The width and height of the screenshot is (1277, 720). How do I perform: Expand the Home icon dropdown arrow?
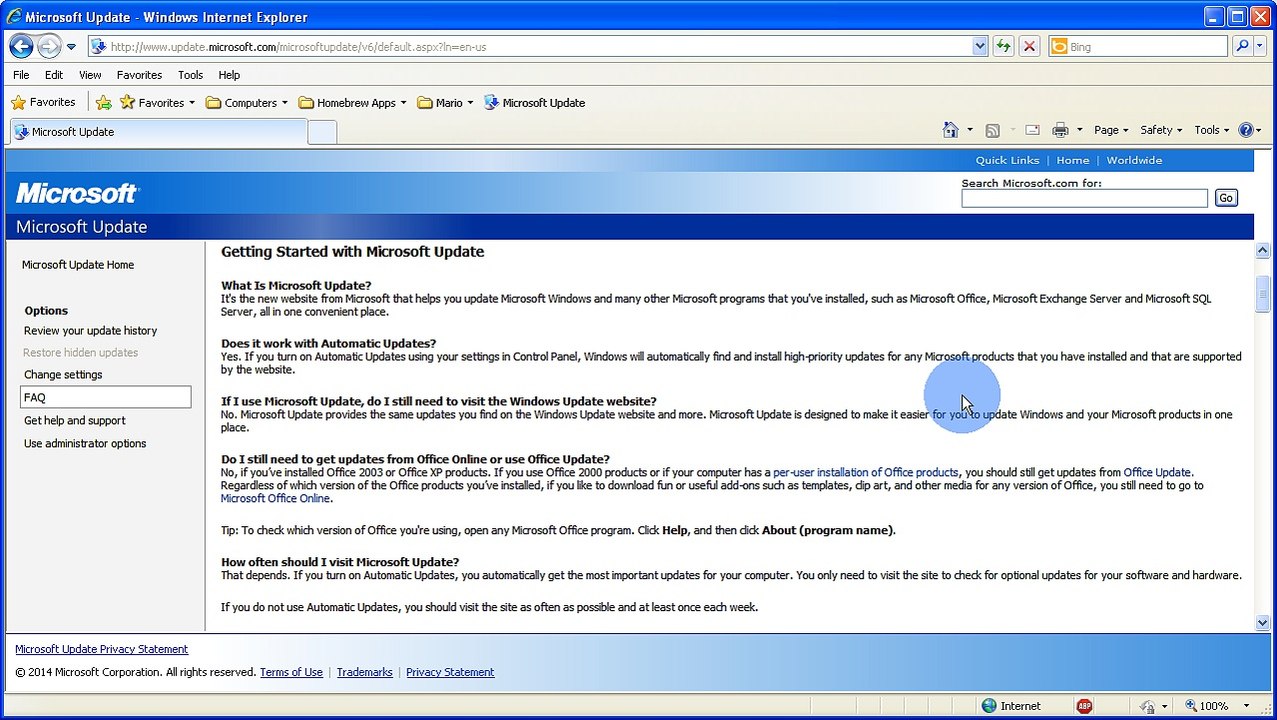click(x=970, y=130)
